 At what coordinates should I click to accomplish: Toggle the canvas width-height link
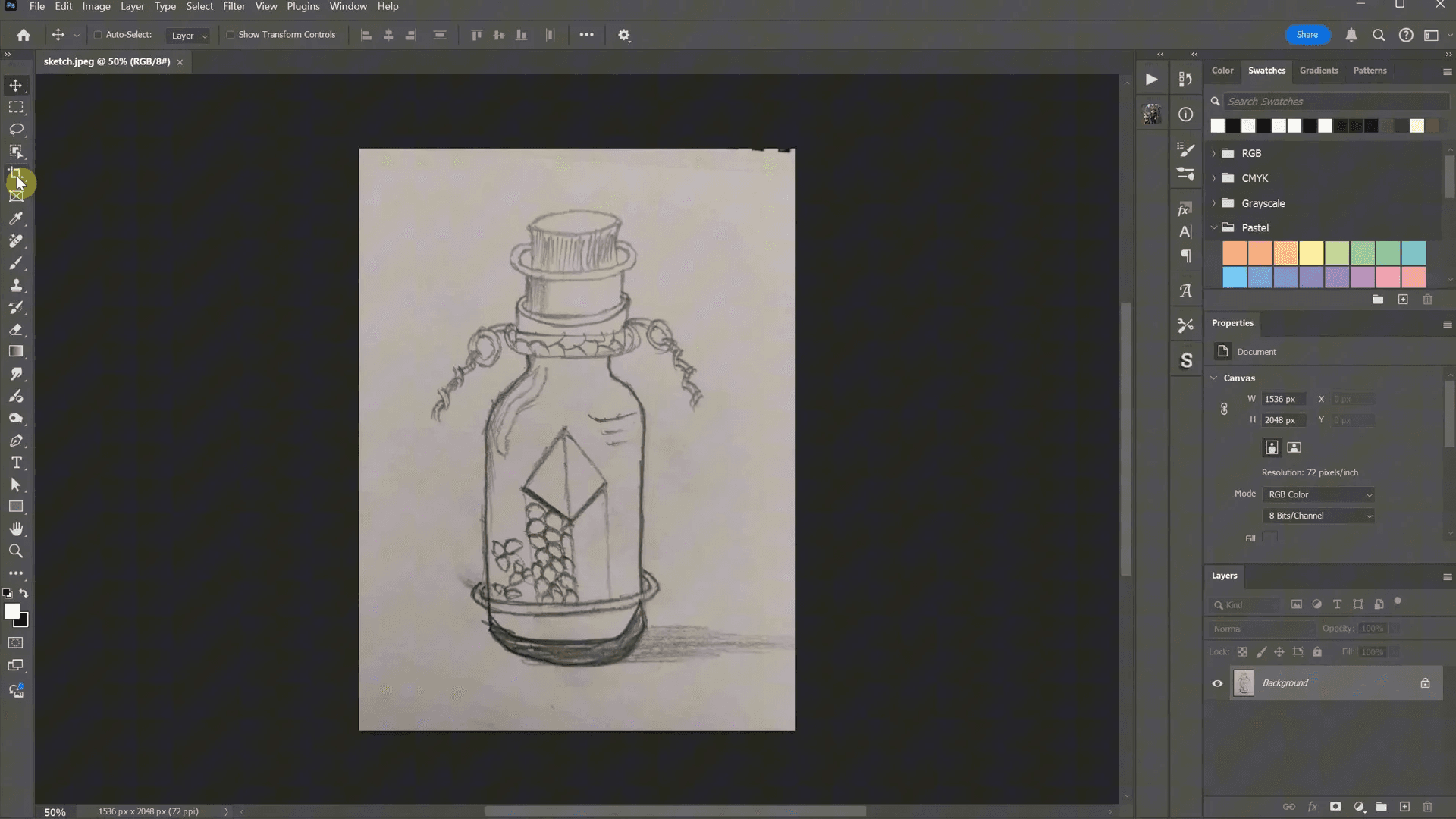click(1224, 409)
